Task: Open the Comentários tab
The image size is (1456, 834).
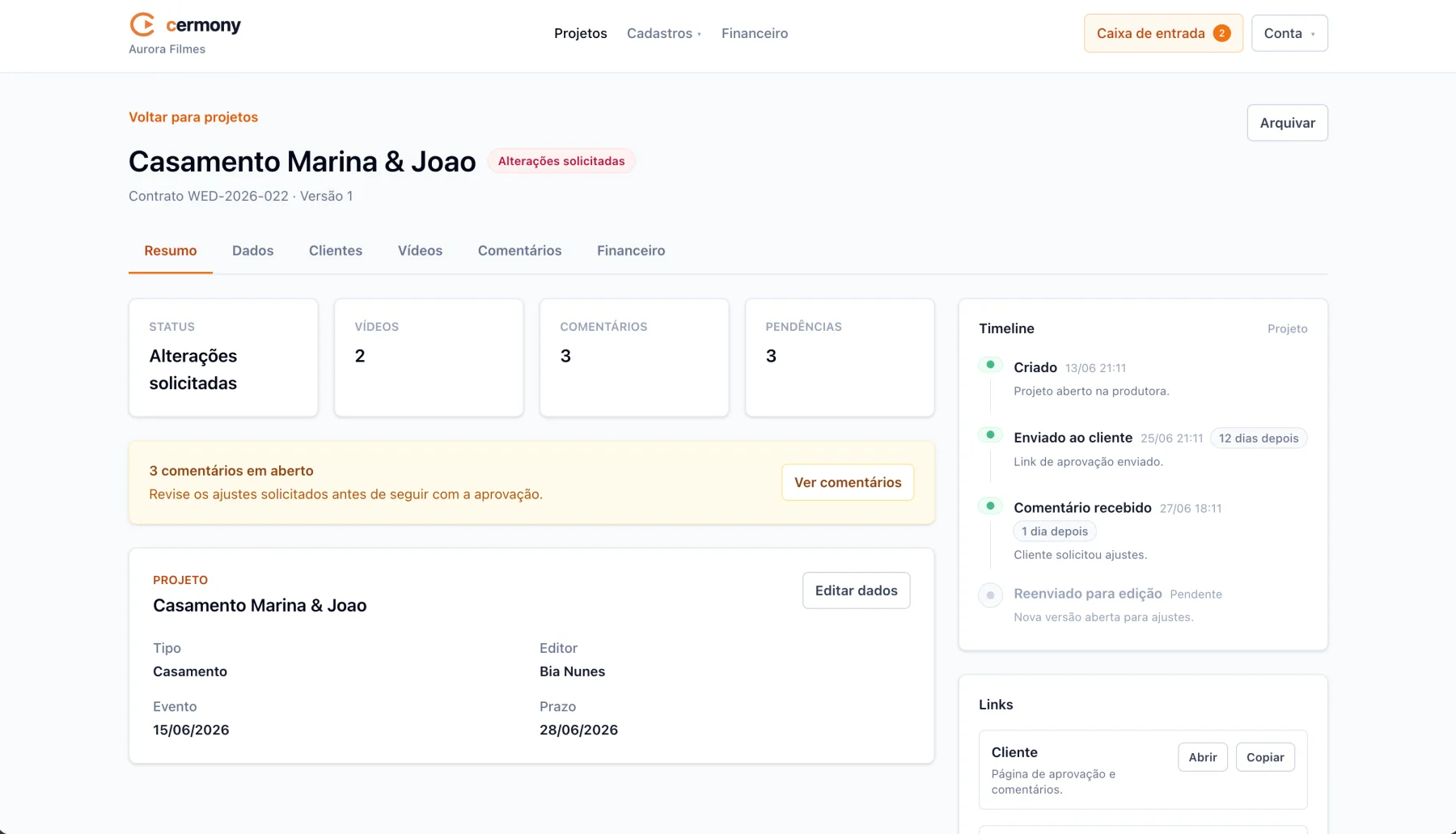Action: [519, 251]
